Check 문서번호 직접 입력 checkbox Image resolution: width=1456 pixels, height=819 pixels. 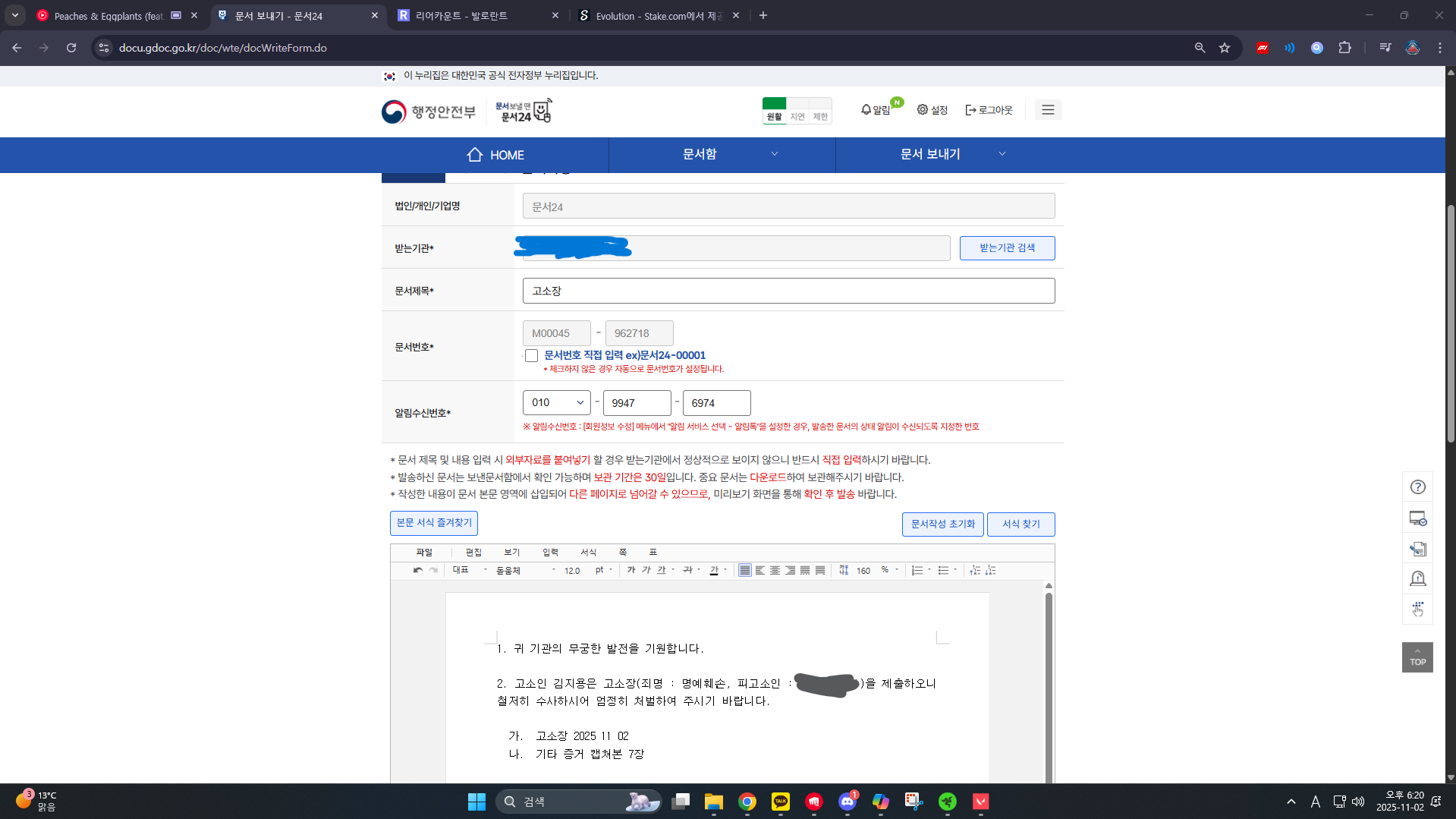531,355
